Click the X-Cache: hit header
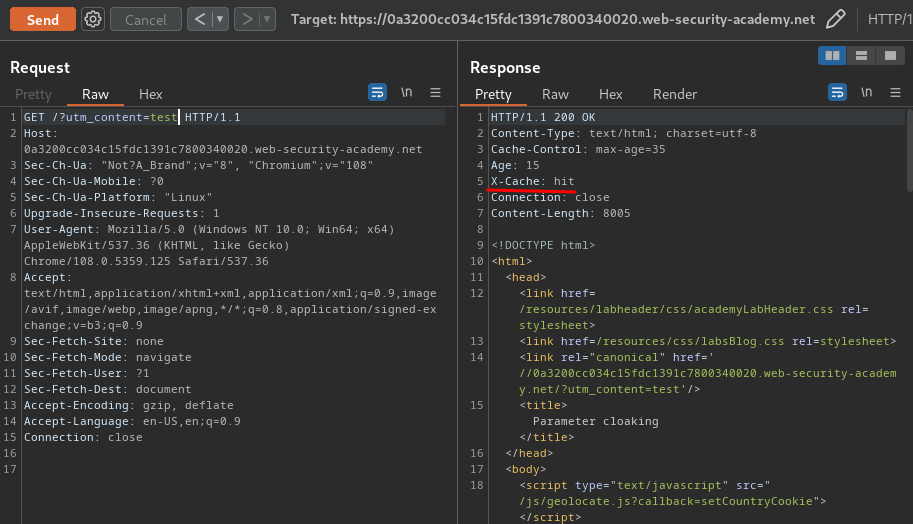 pyautogui.click(x=533, y=181)
